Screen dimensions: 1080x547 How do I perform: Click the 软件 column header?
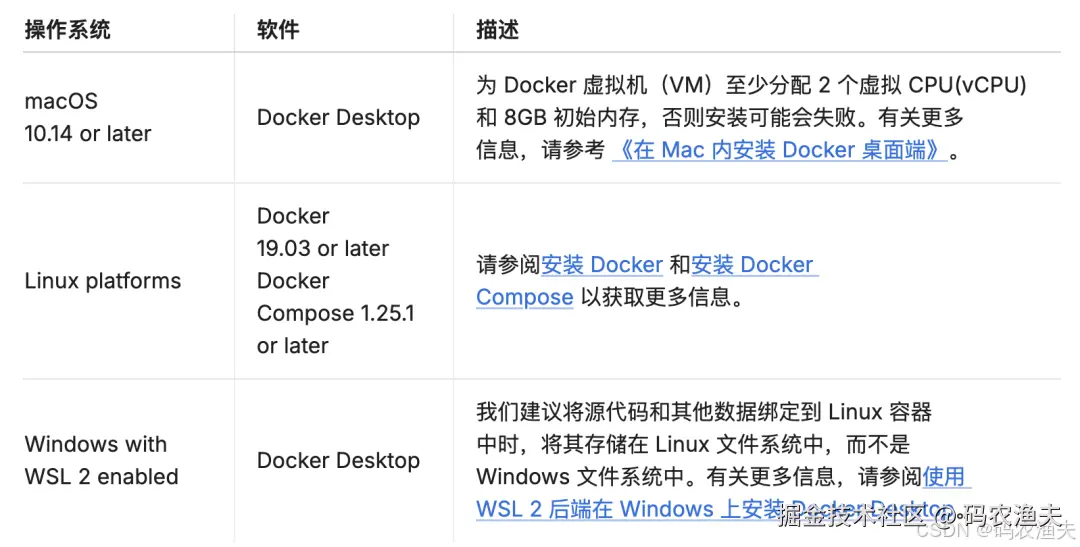click(278, 30)
